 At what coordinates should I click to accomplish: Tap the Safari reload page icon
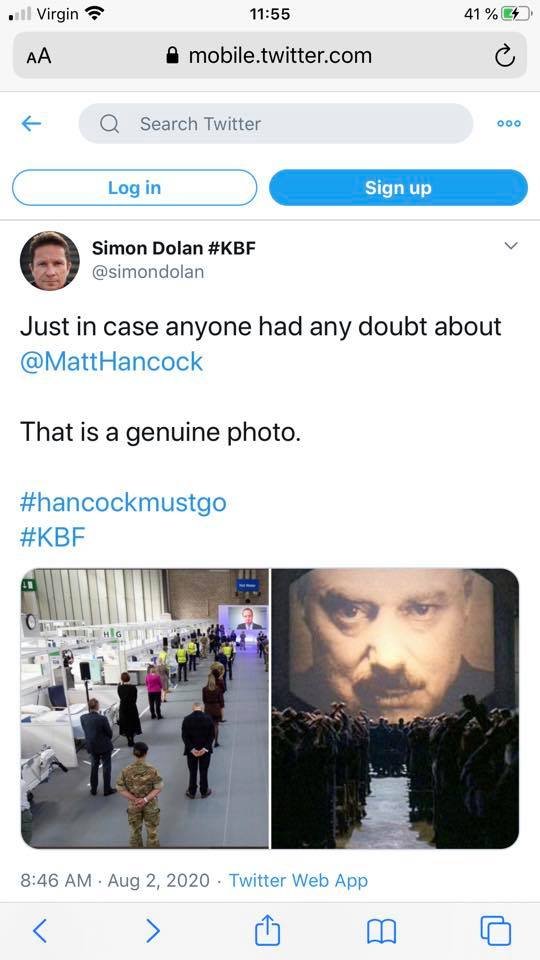[x=504, y=56]
